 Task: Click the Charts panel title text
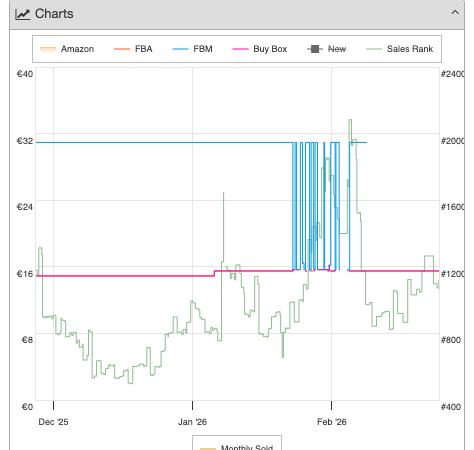click(x=54, y=14)
